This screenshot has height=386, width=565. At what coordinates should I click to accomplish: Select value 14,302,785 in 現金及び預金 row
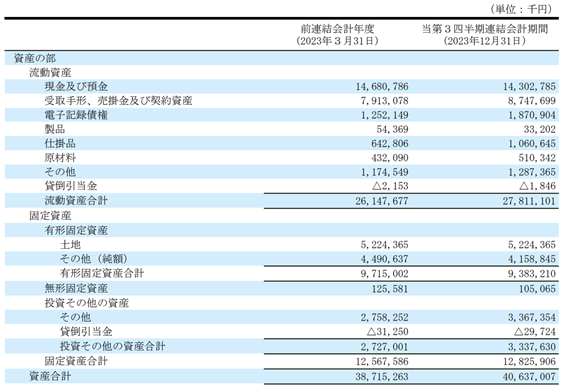point(529,86)
